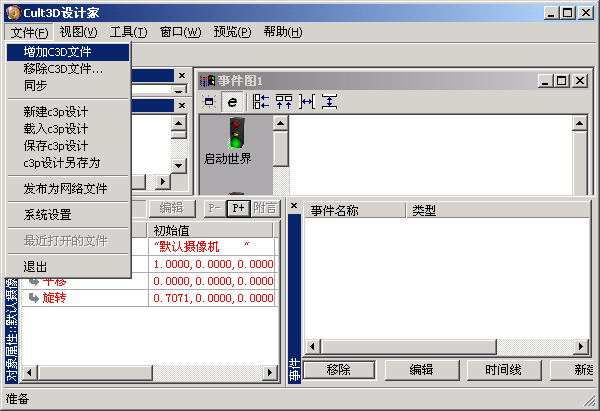This screenshot has height=411, width=600.
Task: Click the 时间线 button
Action: 504,370
